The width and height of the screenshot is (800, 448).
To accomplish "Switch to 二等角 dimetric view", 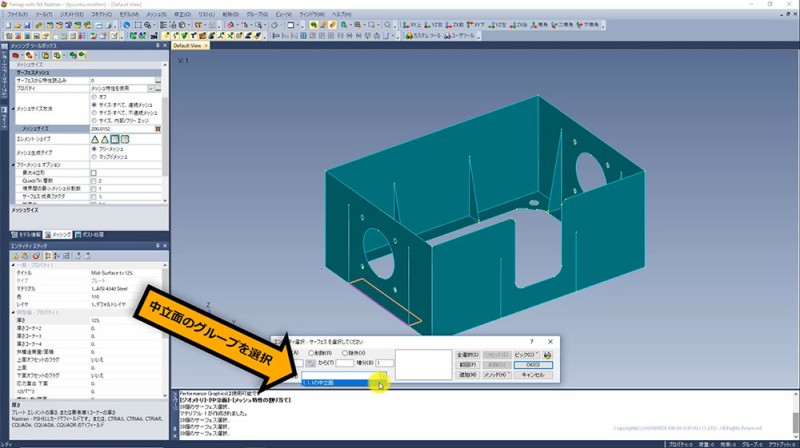I will pos(563,25).
